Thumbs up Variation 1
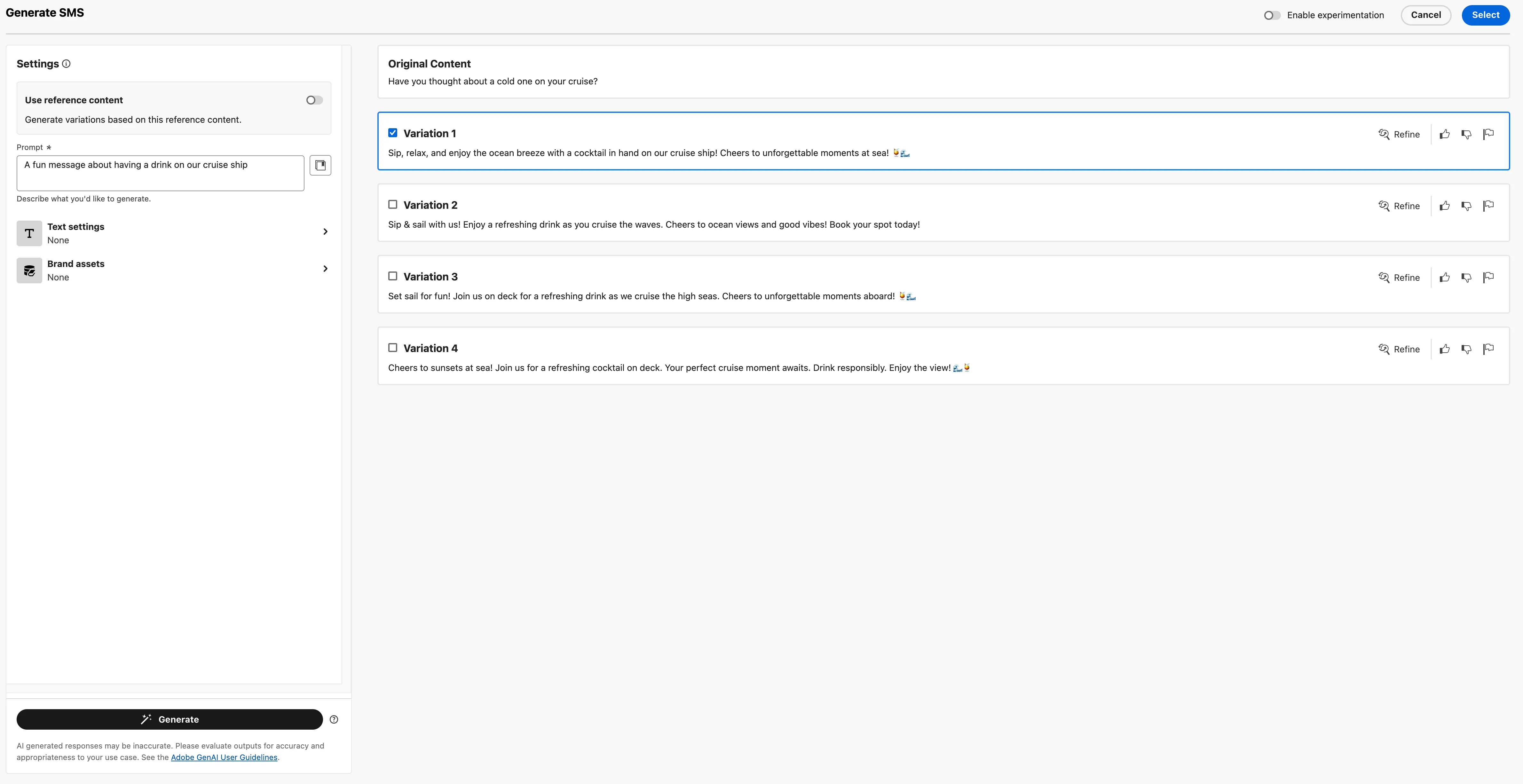 point(1444,134)
